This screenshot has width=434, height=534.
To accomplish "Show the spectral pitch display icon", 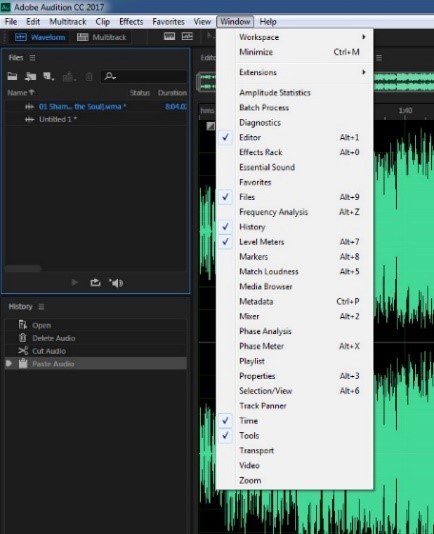I will coord(187,36).
